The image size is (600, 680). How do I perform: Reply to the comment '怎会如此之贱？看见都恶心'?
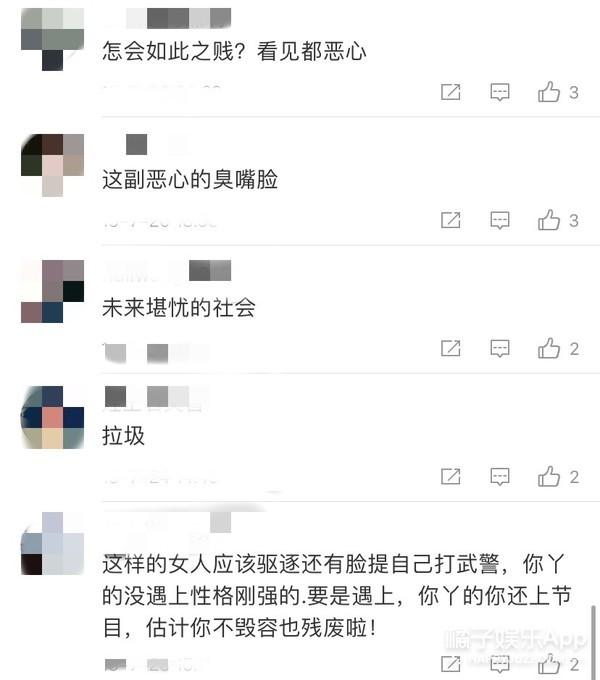pos(499,92)
